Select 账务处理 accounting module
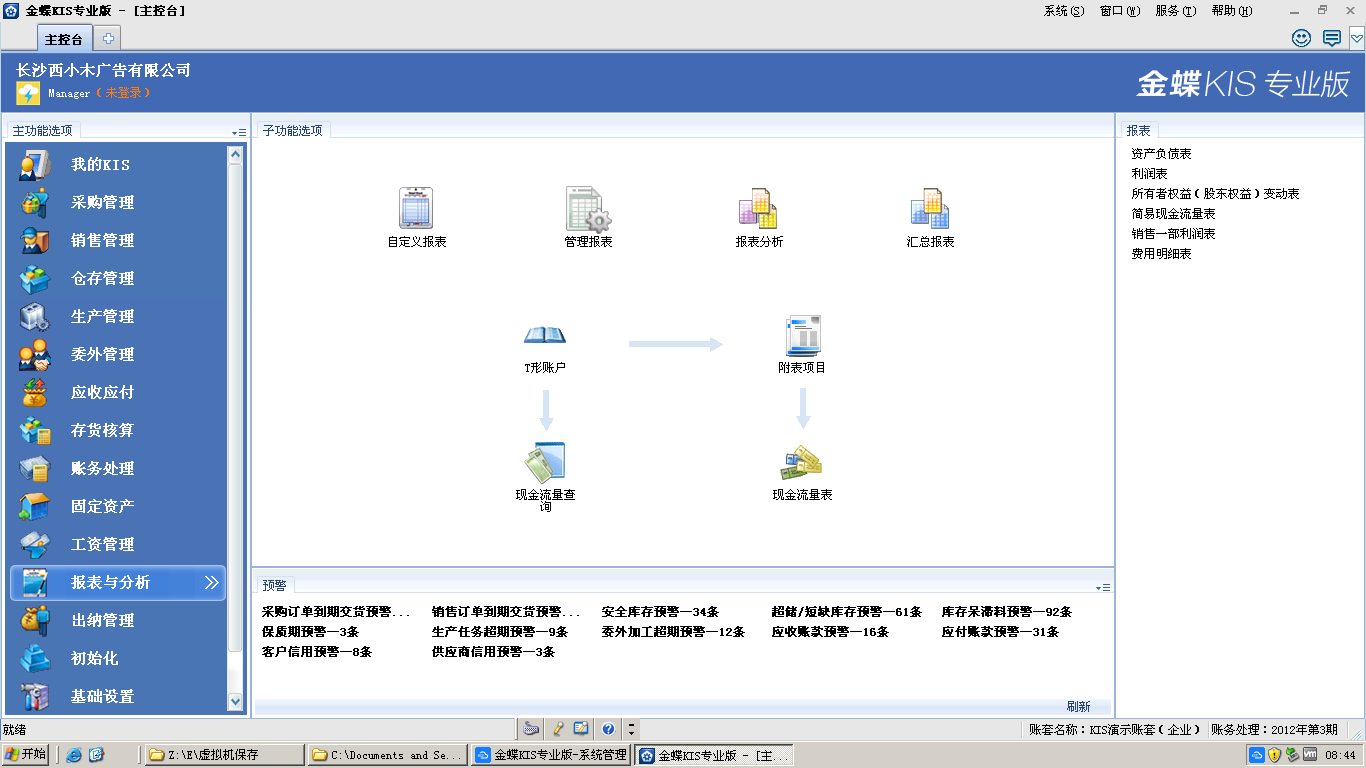The height and width of the screenshot is (768, 1366). click(x=118, y=468)
